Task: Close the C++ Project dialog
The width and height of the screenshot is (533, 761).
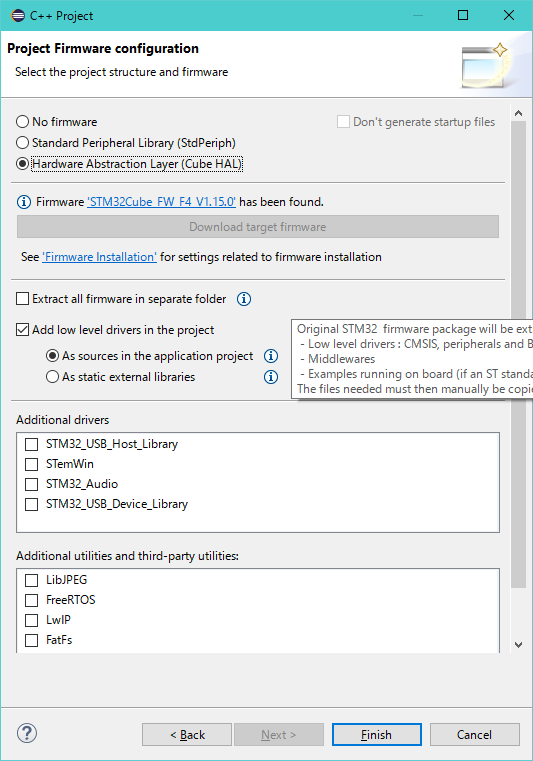Action: click(x=509, y=15)
